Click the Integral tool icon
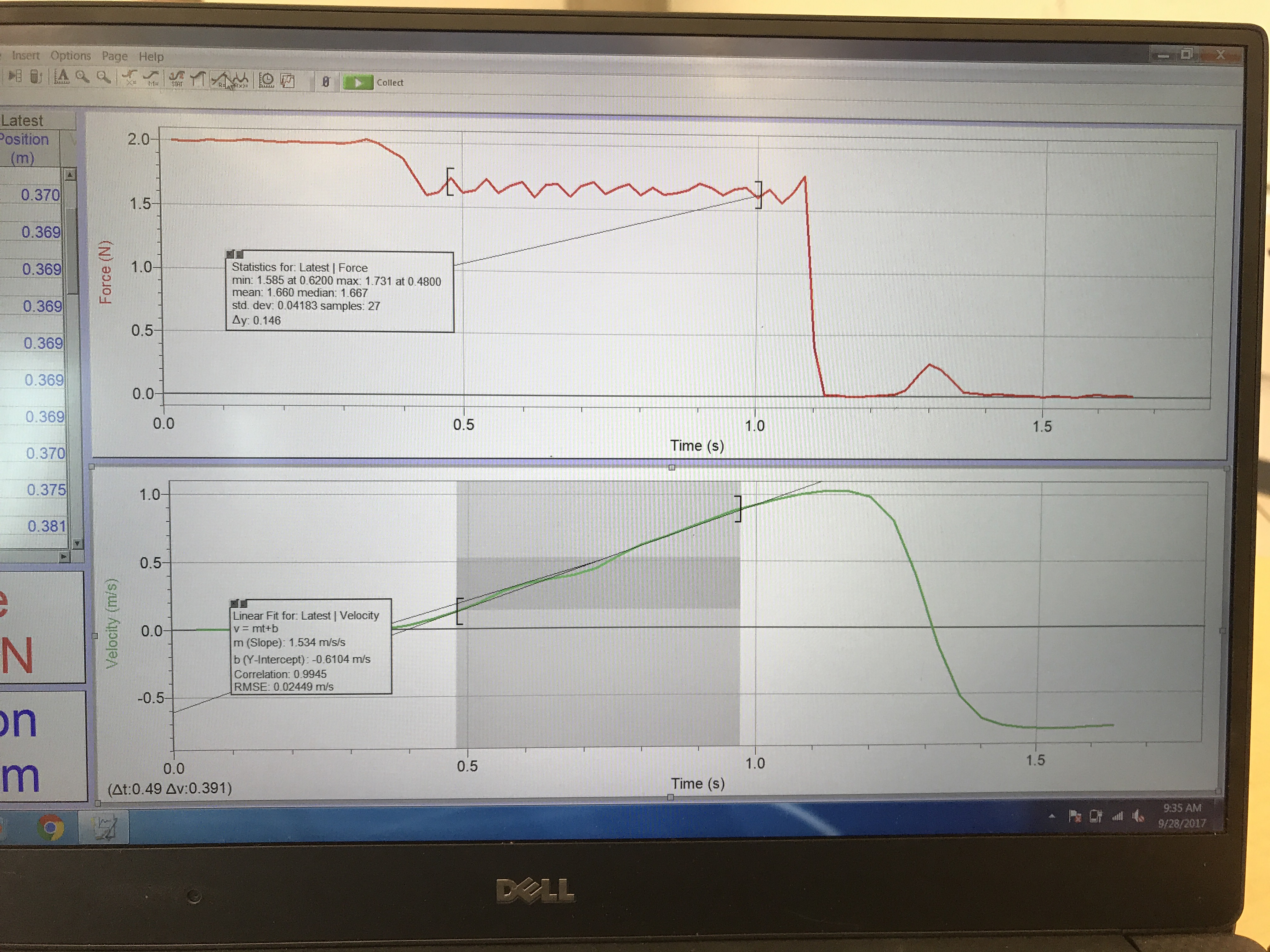This screenshot has width=1270, height=952. click(198, 79)
